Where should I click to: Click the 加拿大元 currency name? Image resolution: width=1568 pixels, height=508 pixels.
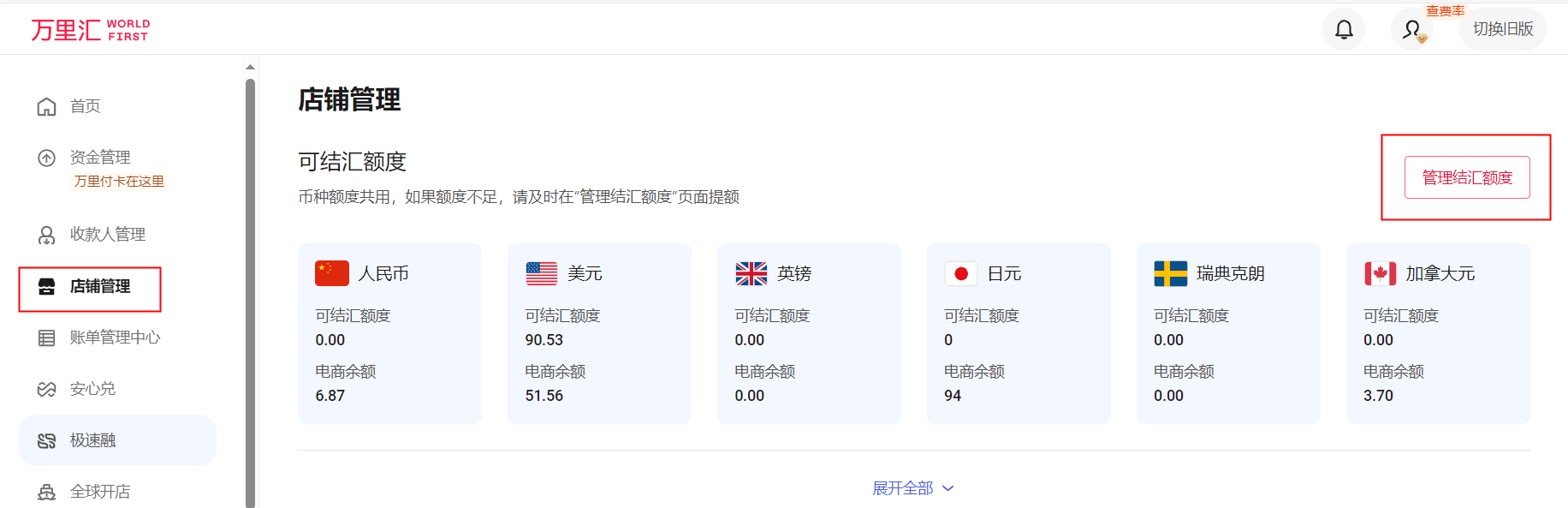[x=1440, y=273]
